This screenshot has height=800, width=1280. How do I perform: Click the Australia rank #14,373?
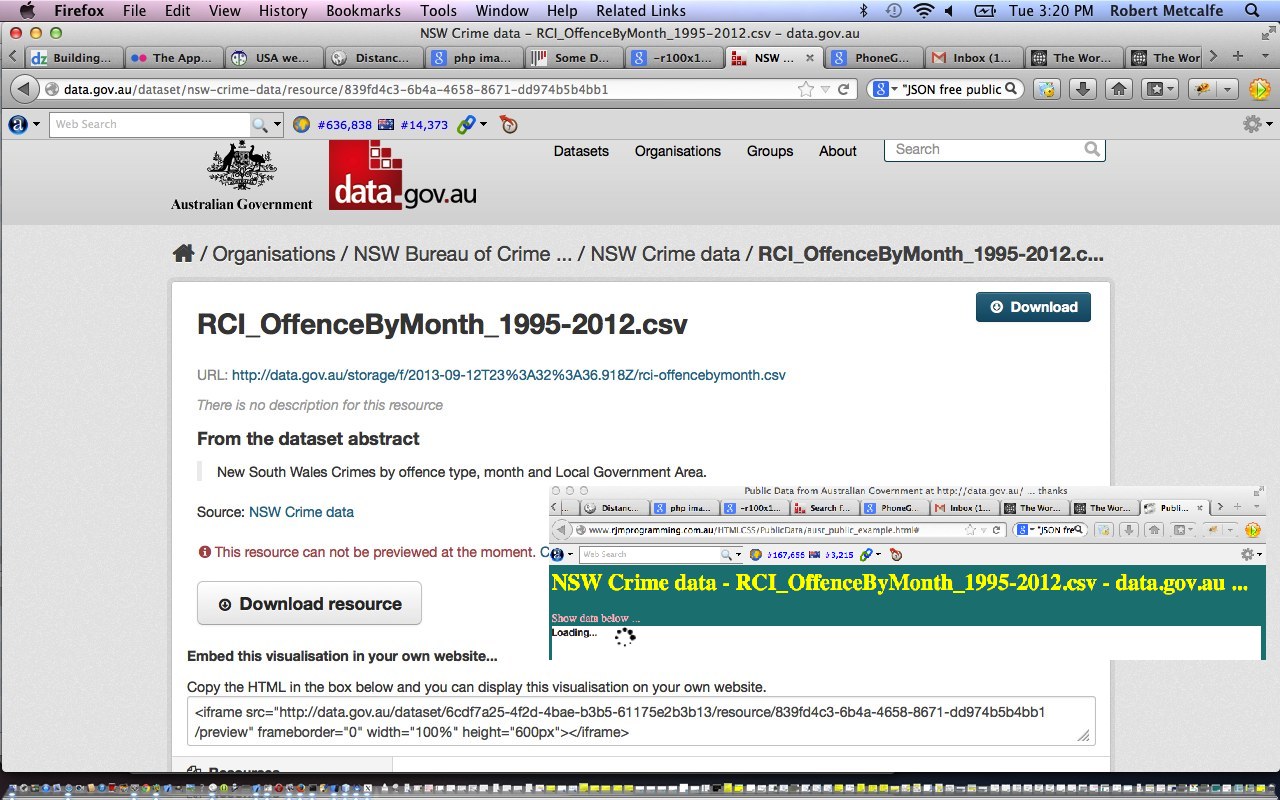click(x=424, y=125)
